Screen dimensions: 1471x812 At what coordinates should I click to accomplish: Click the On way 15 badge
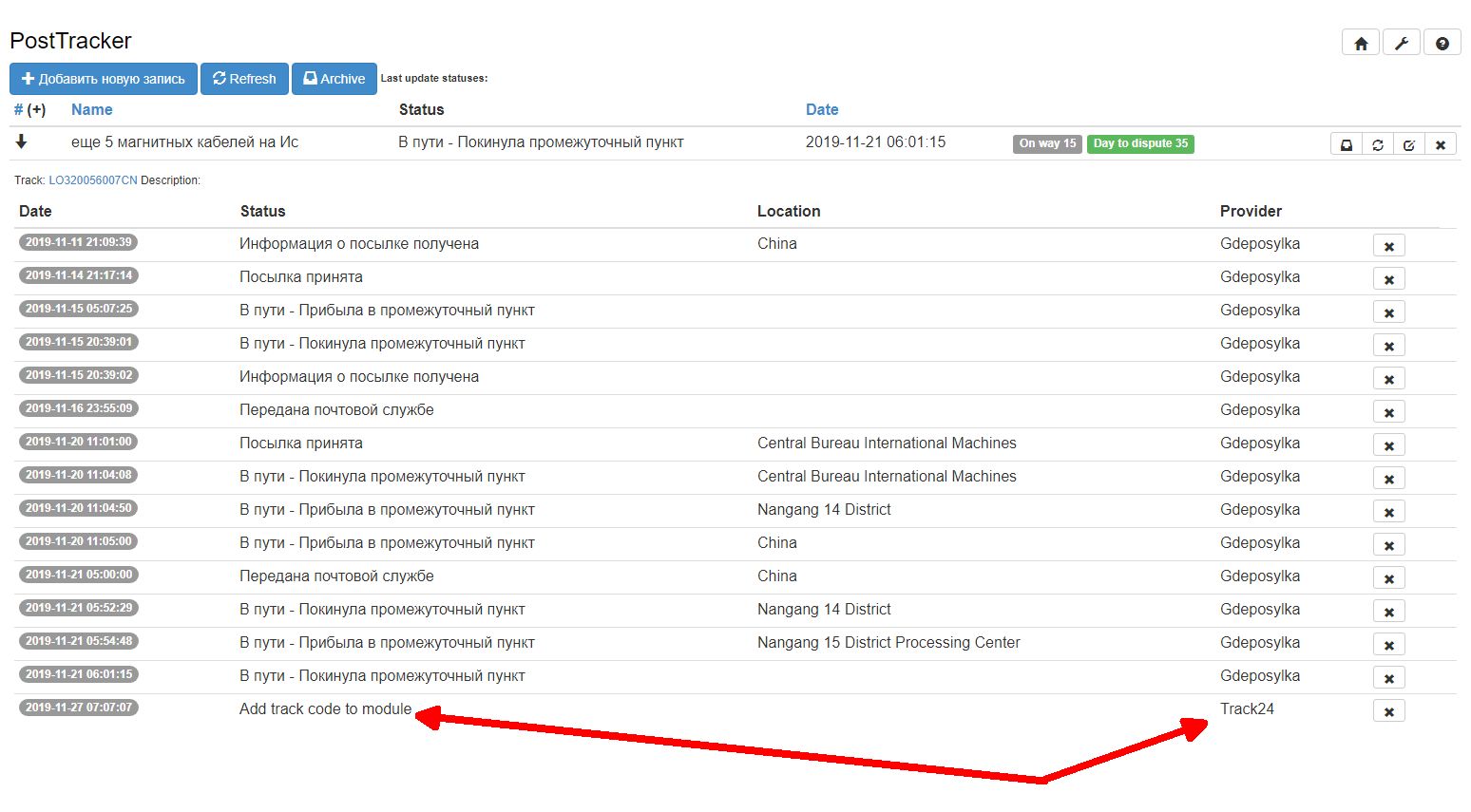coord(1047,143)
